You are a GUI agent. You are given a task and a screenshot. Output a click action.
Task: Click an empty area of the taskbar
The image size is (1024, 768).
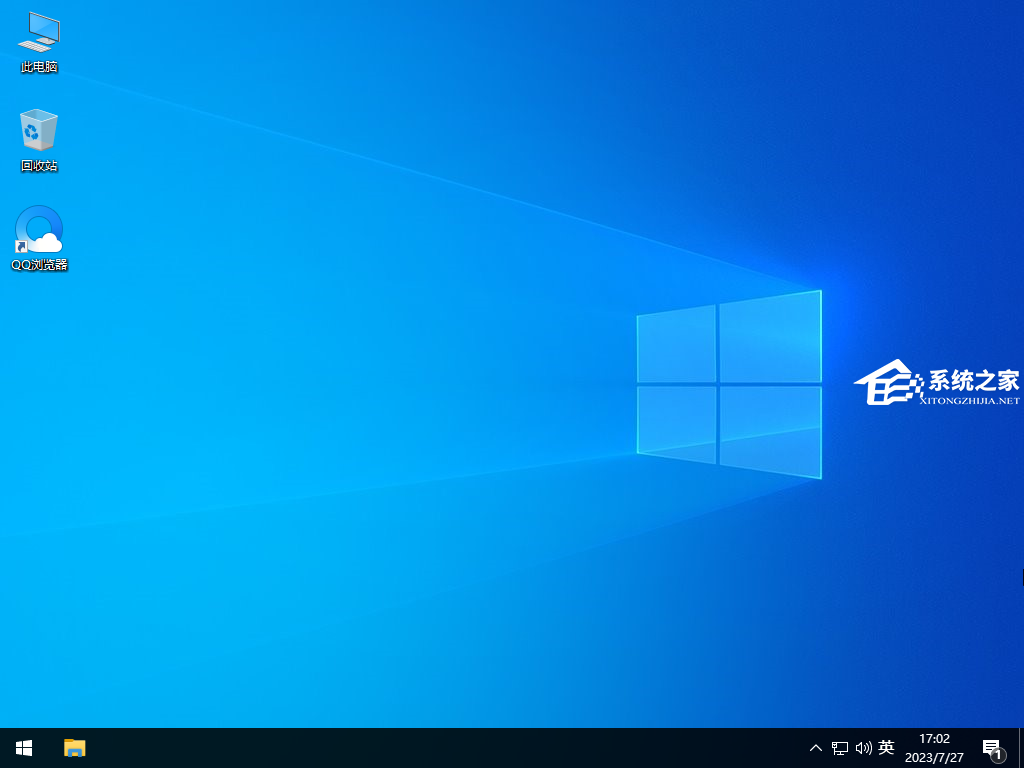pyautogui.click(x=450, y=748)
